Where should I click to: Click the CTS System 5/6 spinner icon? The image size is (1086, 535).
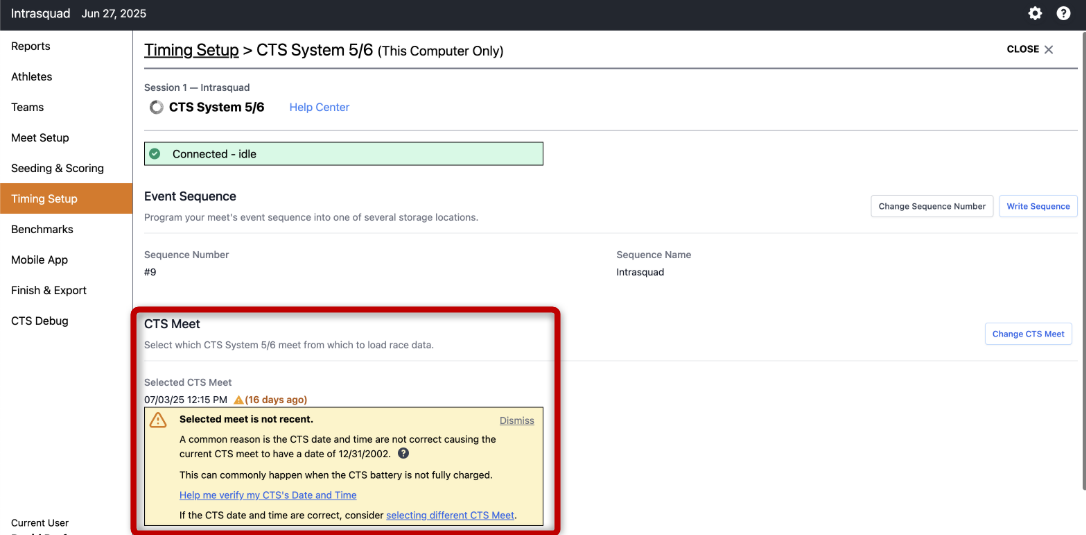[157, 107]
